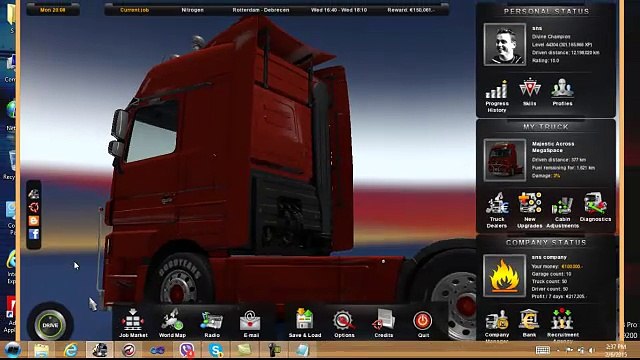
Task: Click the Mon 20:08 game clock
Action: (x=53, y=10)
